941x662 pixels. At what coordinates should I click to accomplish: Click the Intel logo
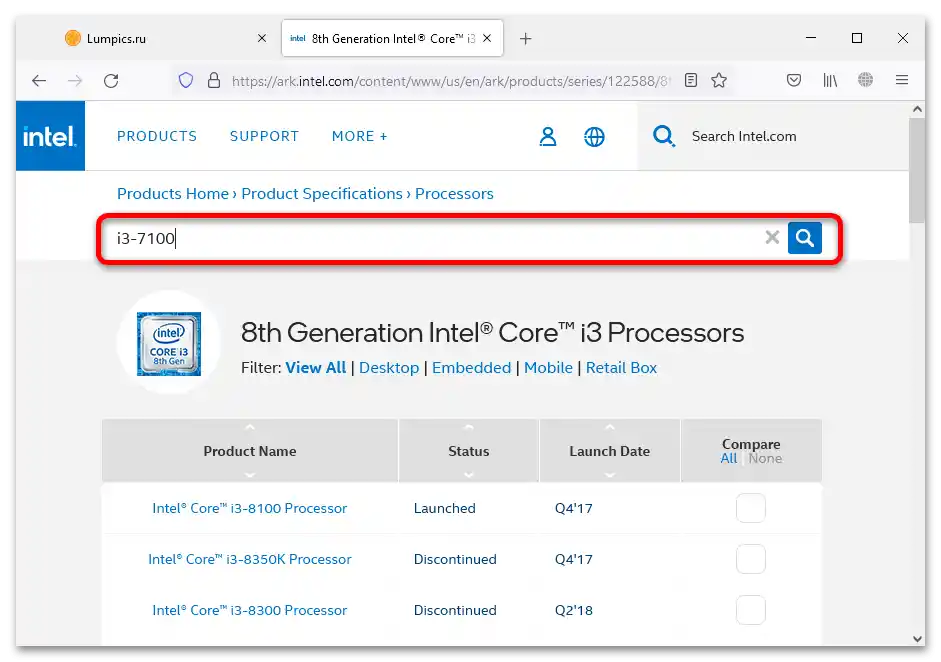50,136
